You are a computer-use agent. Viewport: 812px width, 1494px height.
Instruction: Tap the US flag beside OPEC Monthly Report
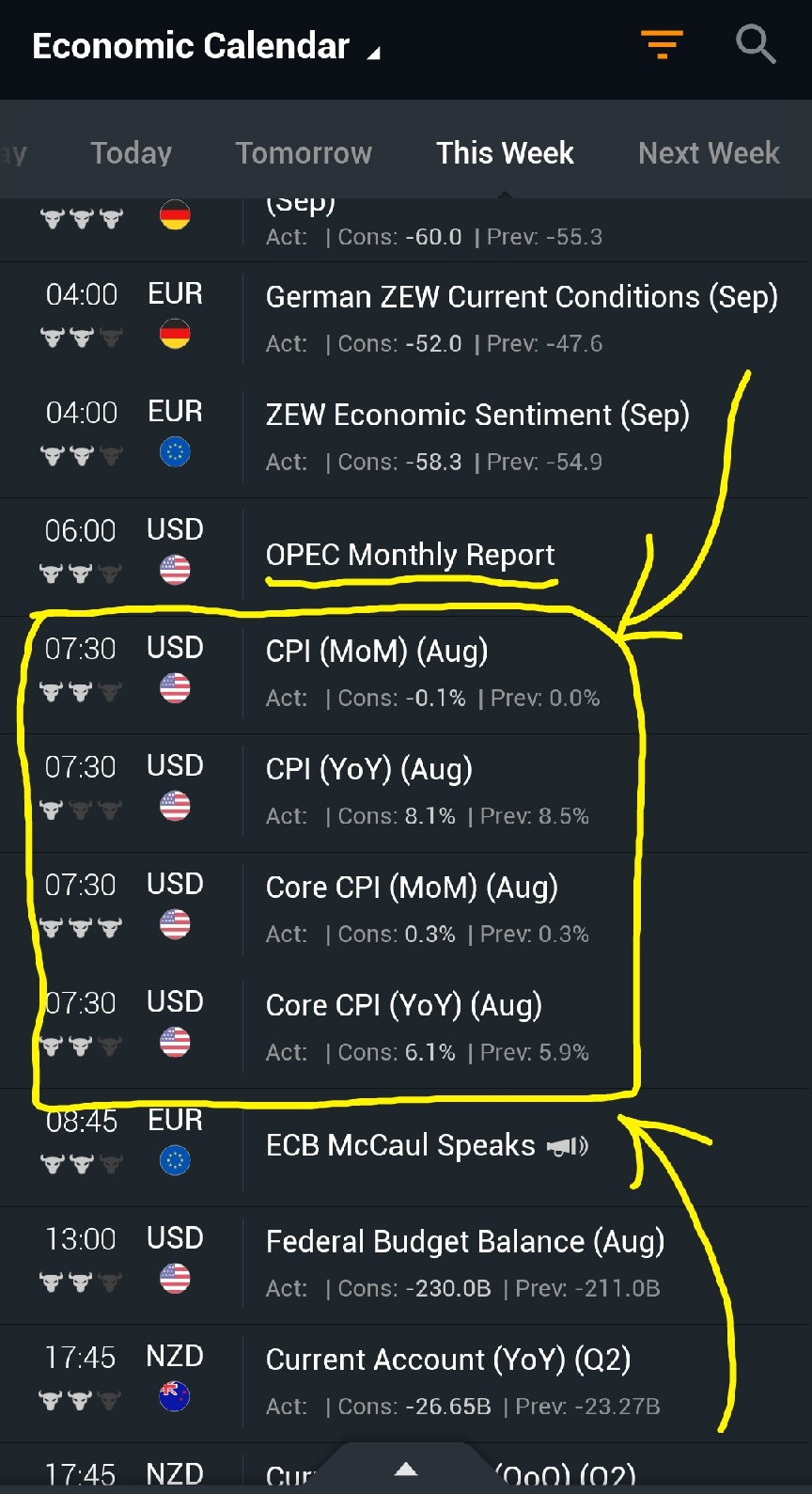(175, 570)
